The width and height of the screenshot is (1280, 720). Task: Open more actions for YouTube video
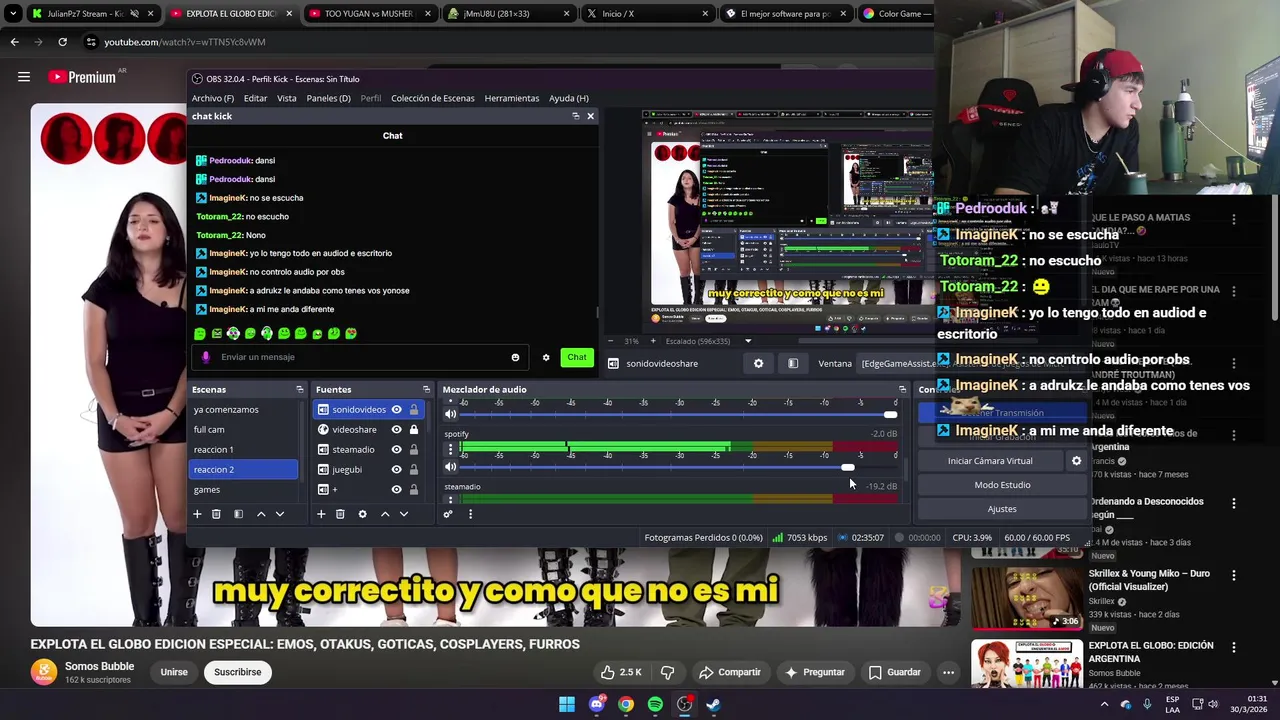(948, 672)
